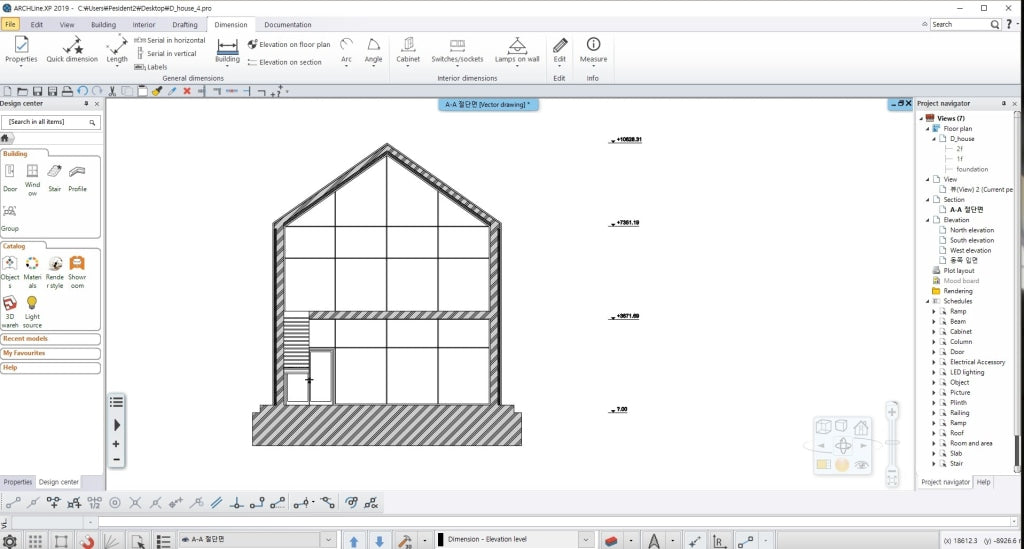Open settings gear in status bar
1024x549 pixels.
[10, 541]
